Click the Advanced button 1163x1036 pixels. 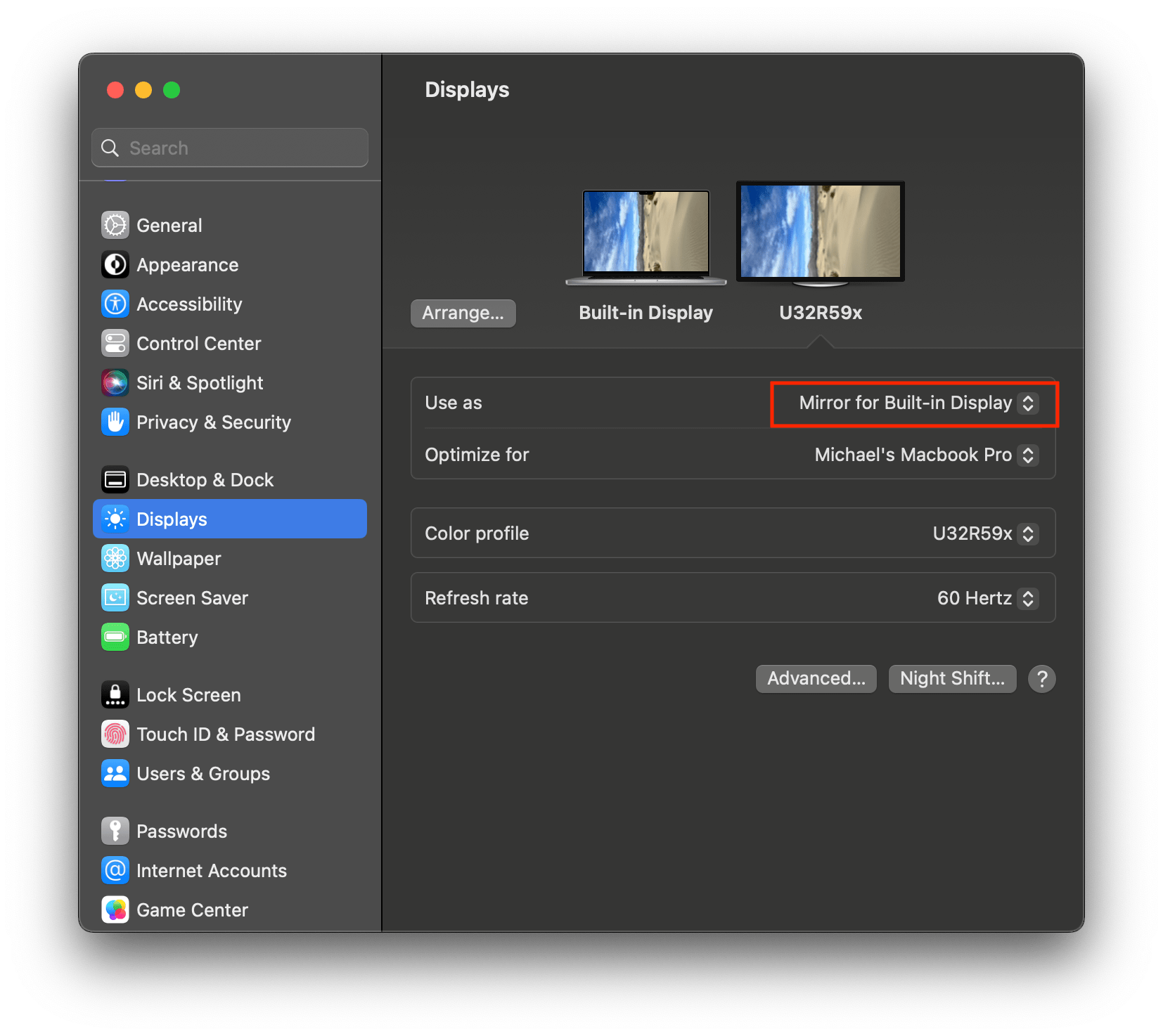(816, 678)
